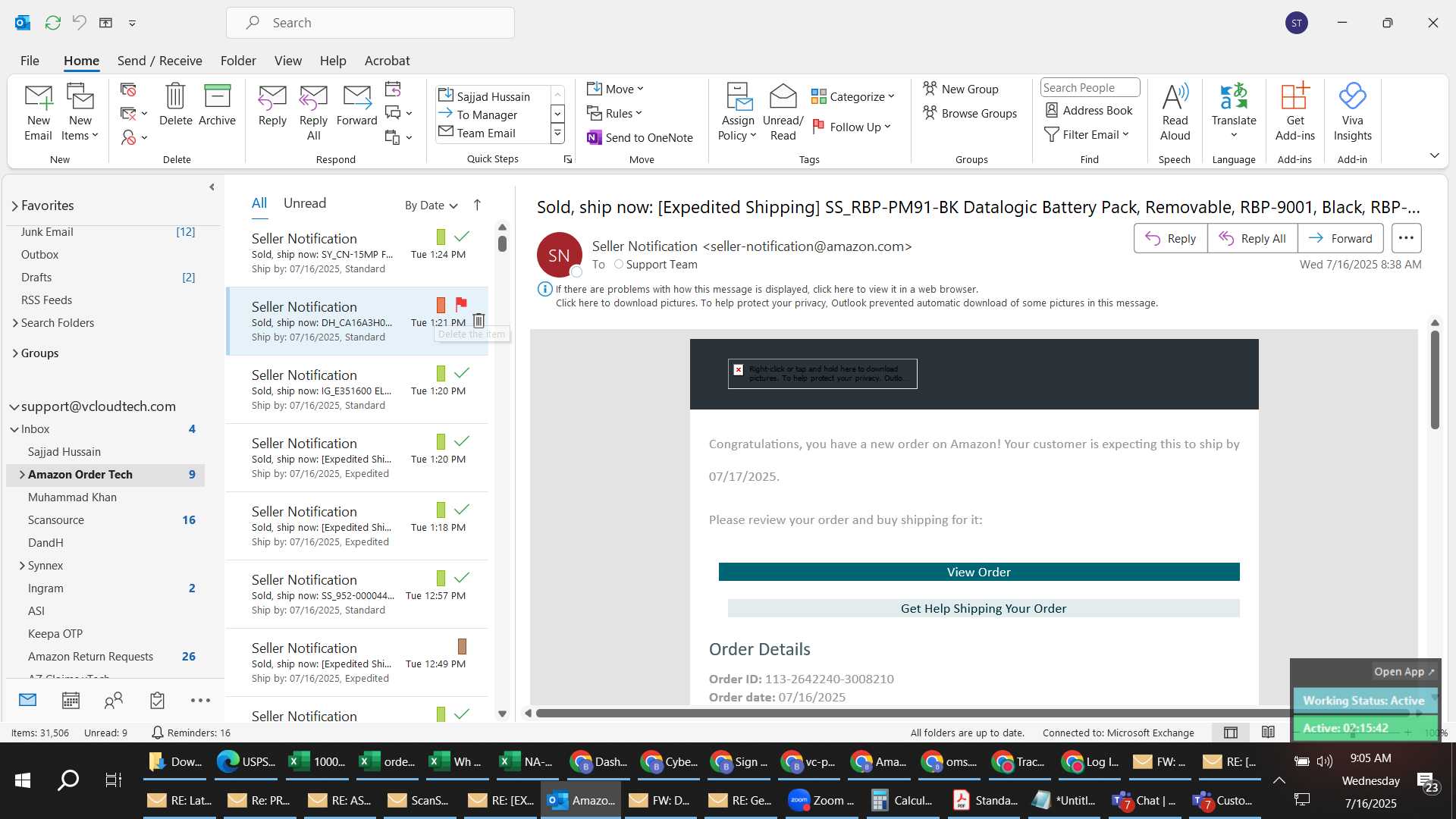
Task: Click the New Email icon
Action: (38, 112)
